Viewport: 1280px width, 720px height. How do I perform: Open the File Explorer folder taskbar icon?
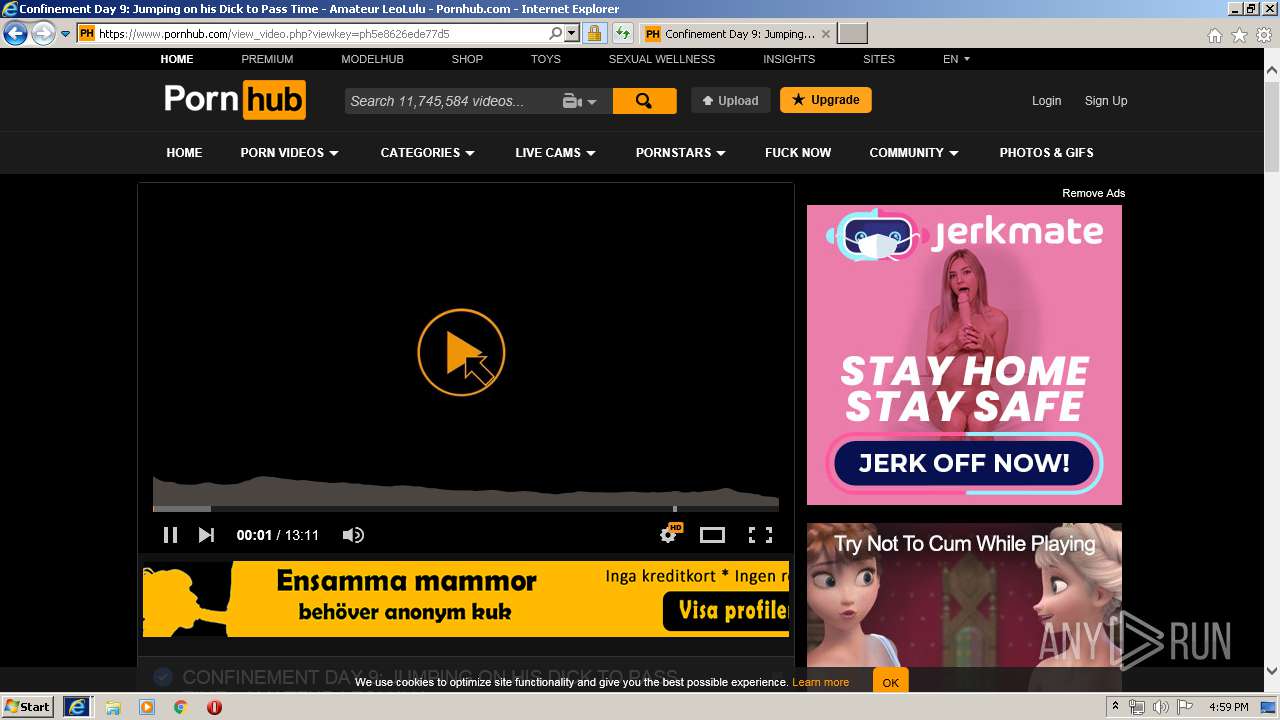[x=113, y=707]
